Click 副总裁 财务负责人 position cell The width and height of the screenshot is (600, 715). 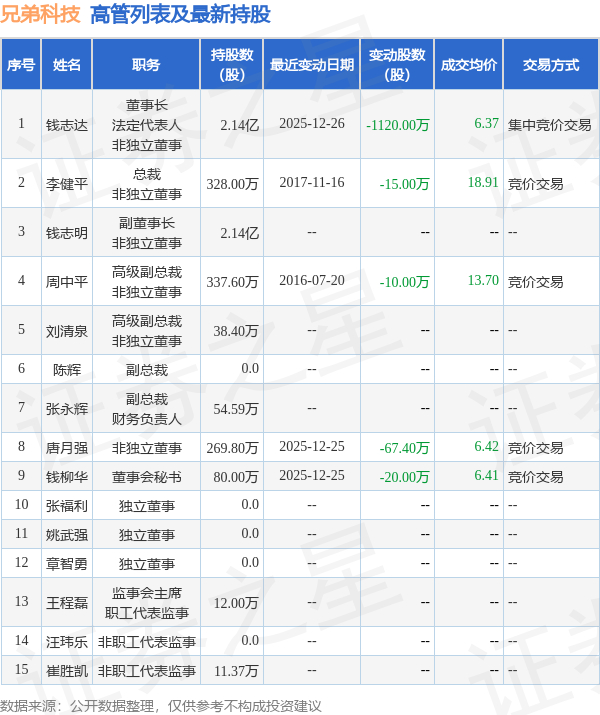(146, 409)
